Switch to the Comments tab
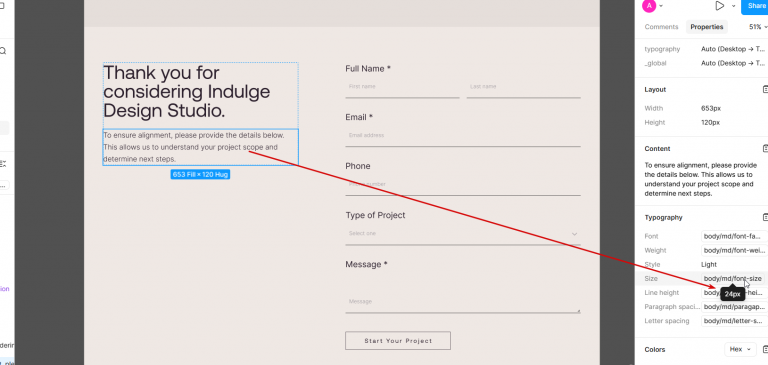This screenshot has height=365, width=768. [661, 27]
